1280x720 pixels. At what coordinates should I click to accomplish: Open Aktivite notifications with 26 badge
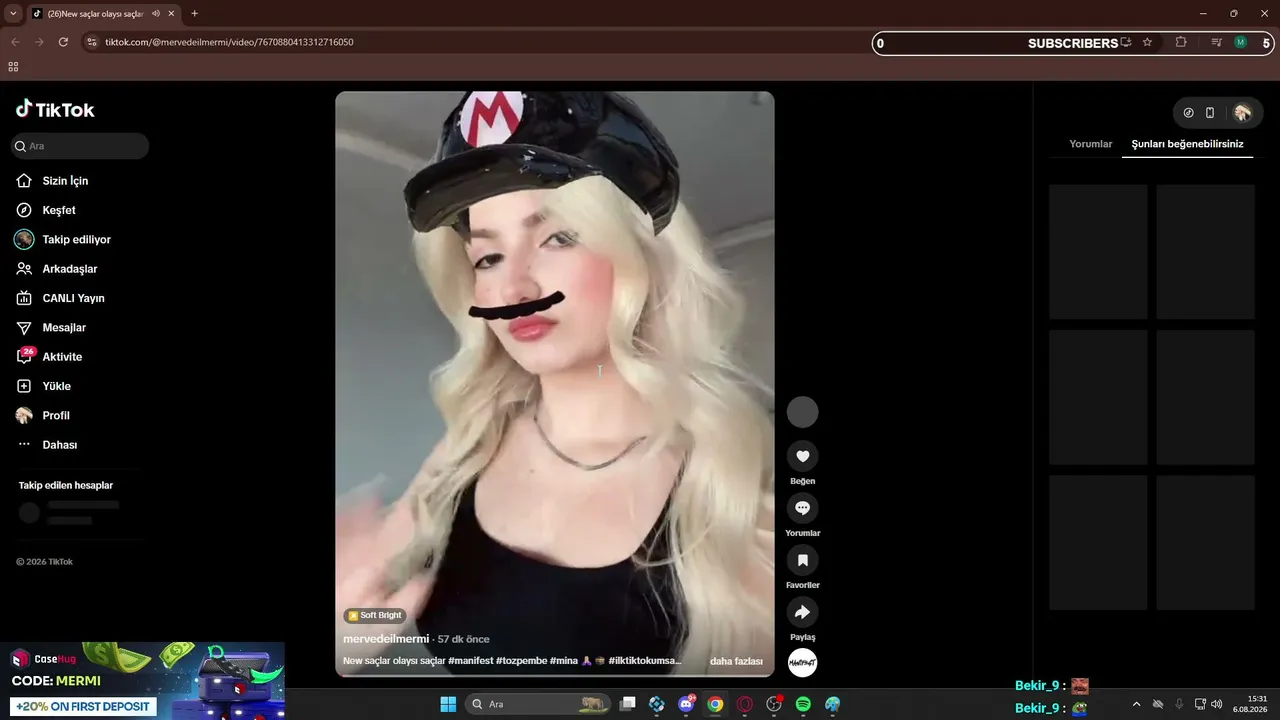tap(49, 357)
